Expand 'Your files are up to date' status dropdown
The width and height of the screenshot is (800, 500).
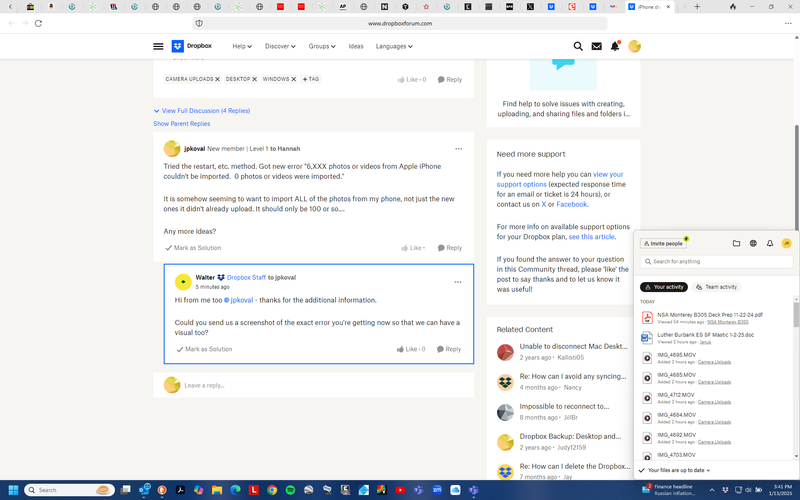[x=674, y=470]
